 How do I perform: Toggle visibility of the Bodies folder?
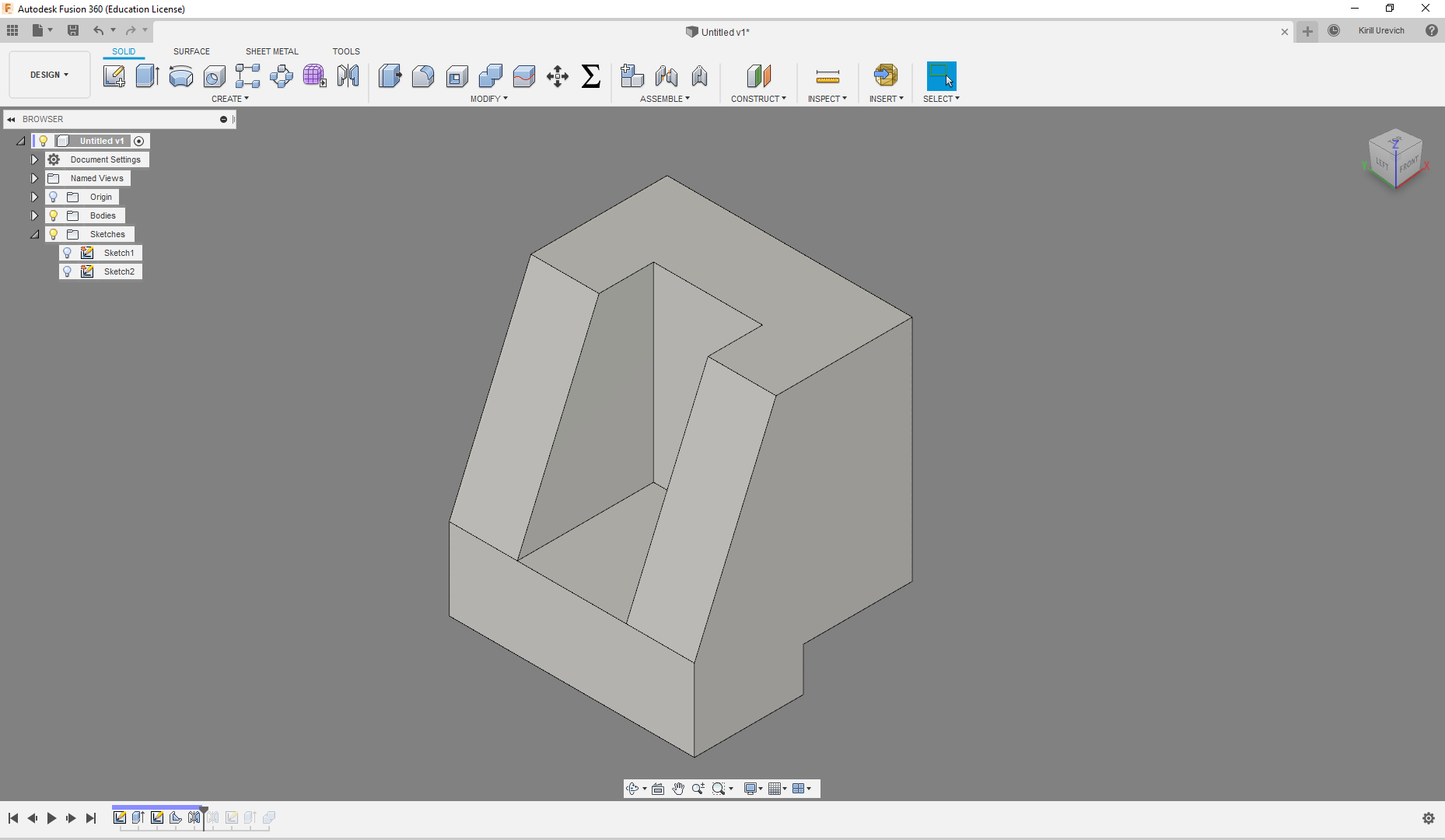coord(54,215)
